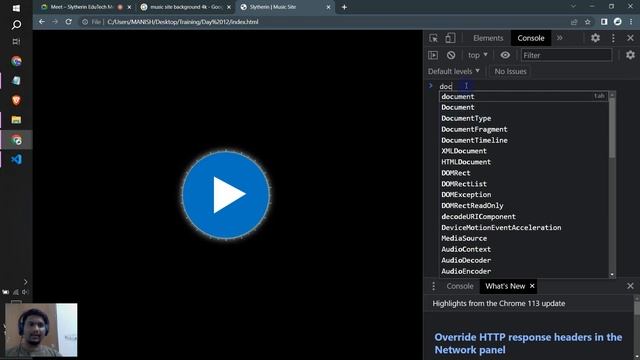The width and height of the screenshot is (640, 360).
Task: Select the inspect element picker icon
Action: click(x=433, y=38)
